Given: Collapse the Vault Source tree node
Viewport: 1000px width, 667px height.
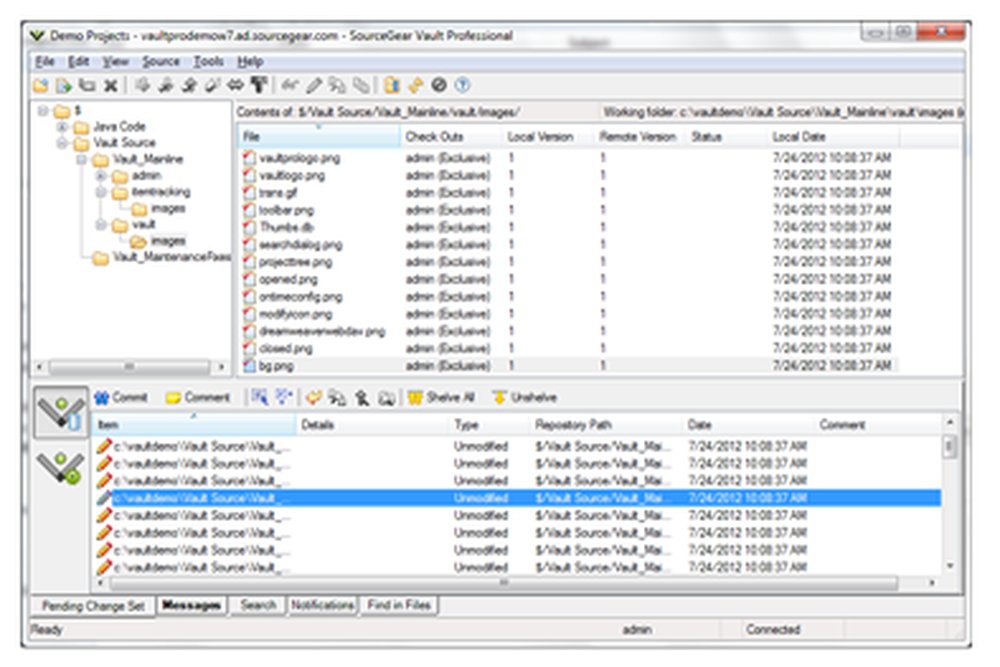Looking at the screenshot, I should (x=62, y=143).
